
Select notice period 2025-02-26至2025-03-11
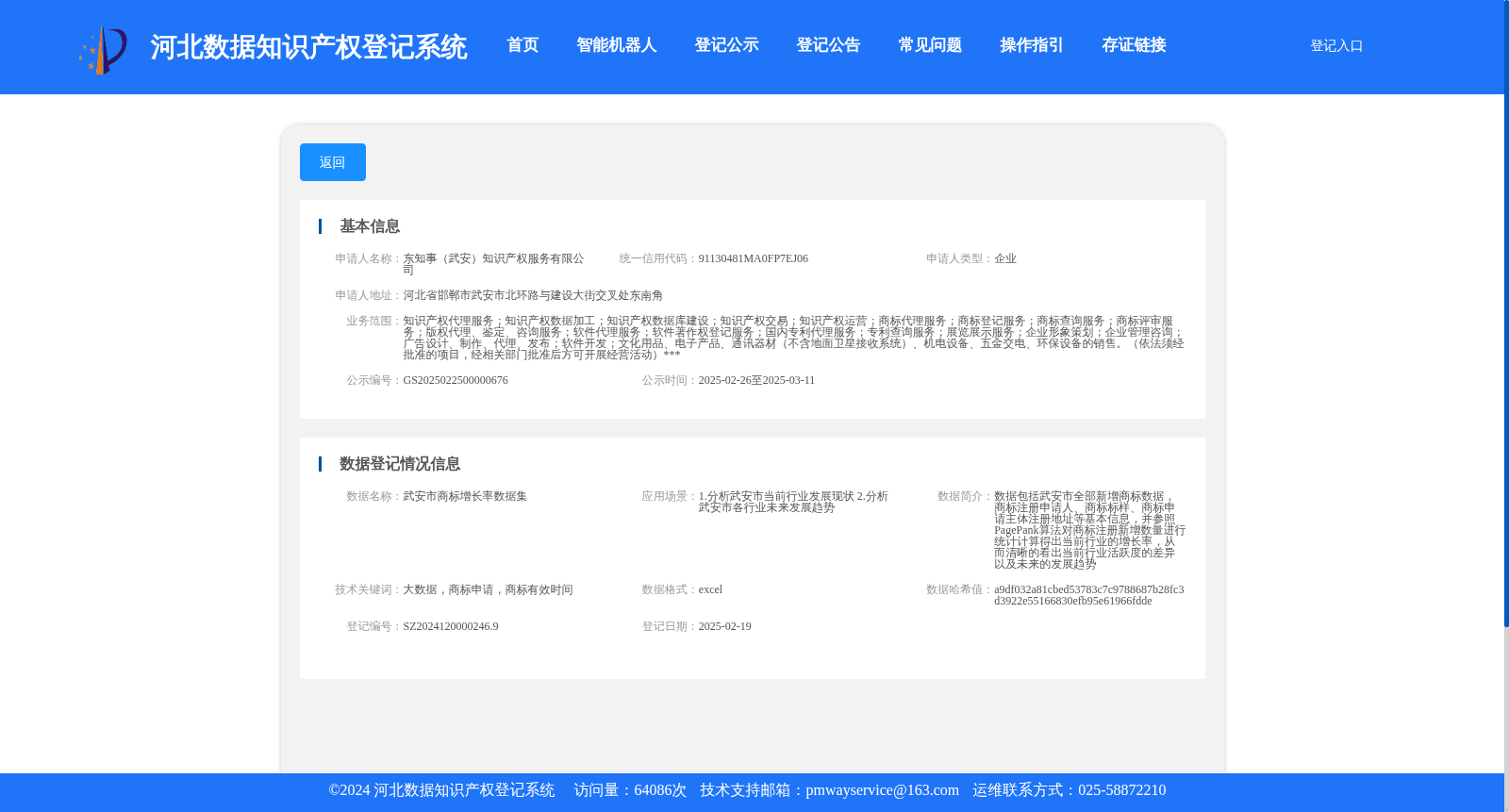tap(756, 380)
